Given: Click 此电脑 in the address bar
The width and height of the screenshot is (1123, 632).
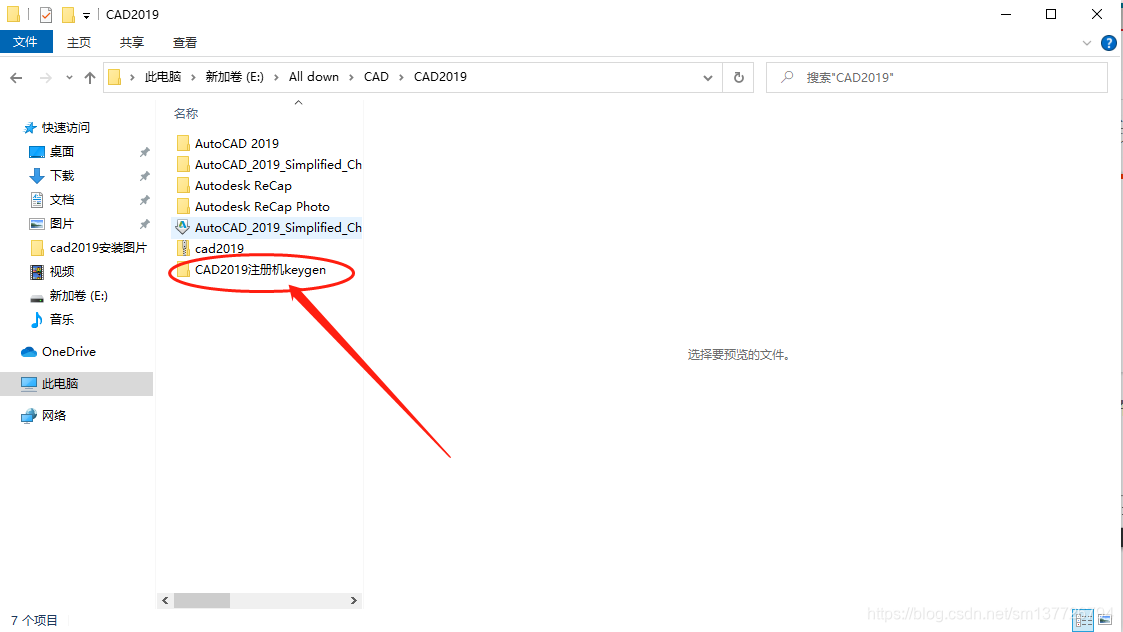Looking at the screenshot, I should pyautogui.click(x=163, y=77).
